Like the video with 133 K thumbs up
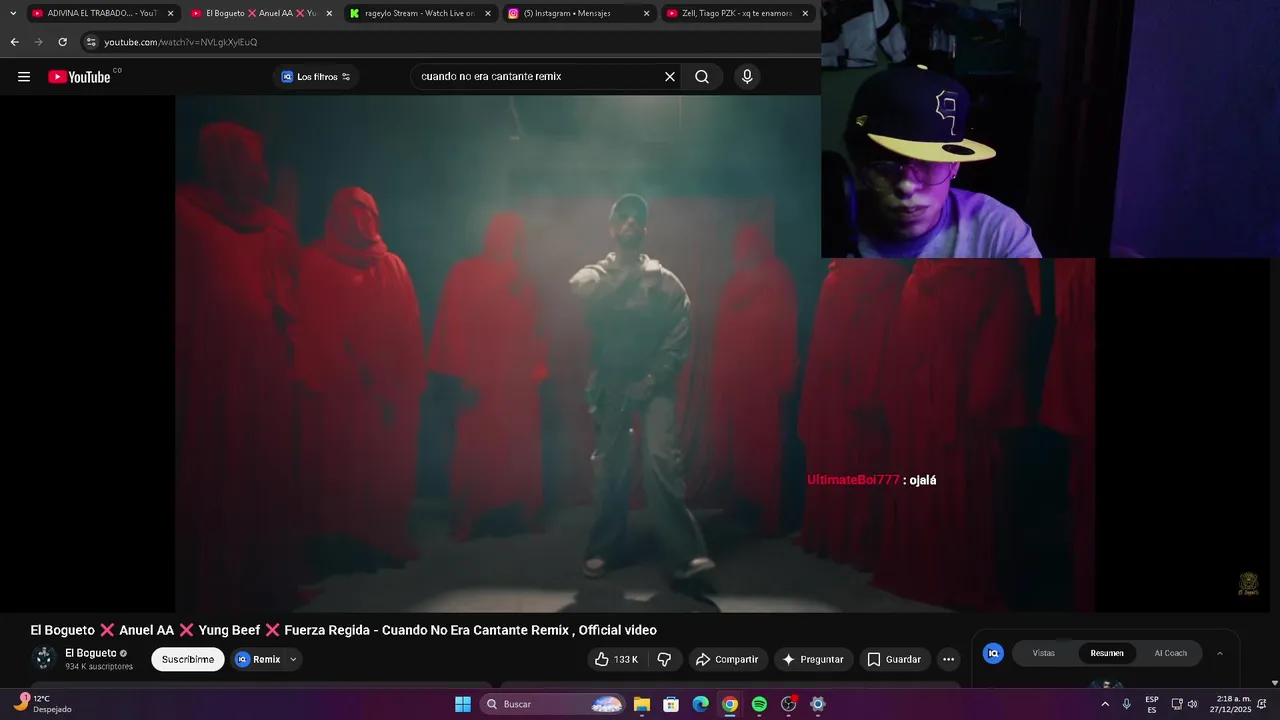The width and height of the screenshot is (1280, 720). 617,659
